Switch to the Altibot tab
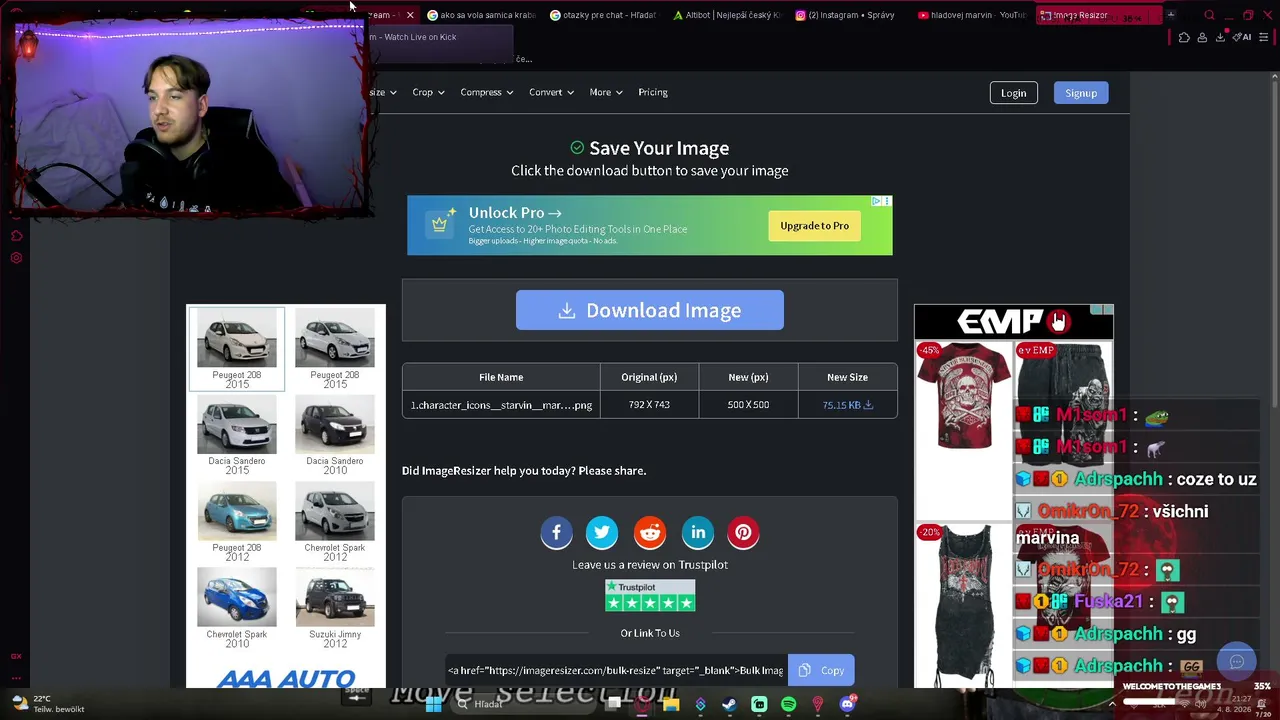The image size is (1280, 720). coord(727,15)
